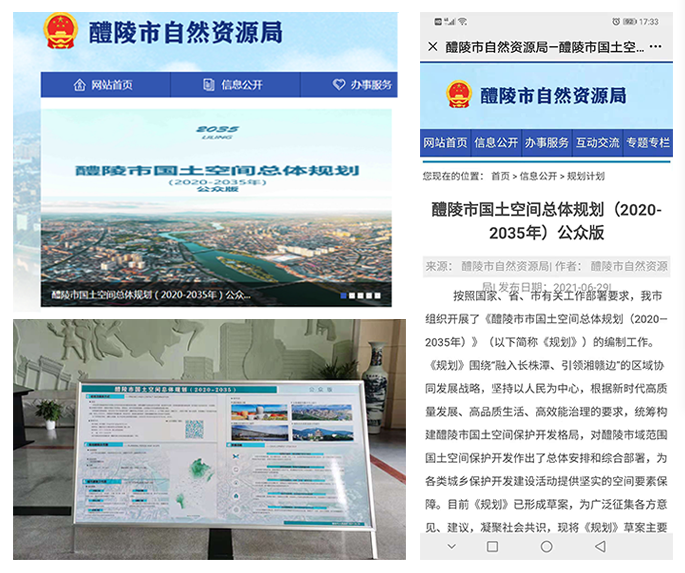Tap 办事服务 tab in the mobile navigation
Image resolution: width=685 pixels, height=573 pixels.
(547, 142)
